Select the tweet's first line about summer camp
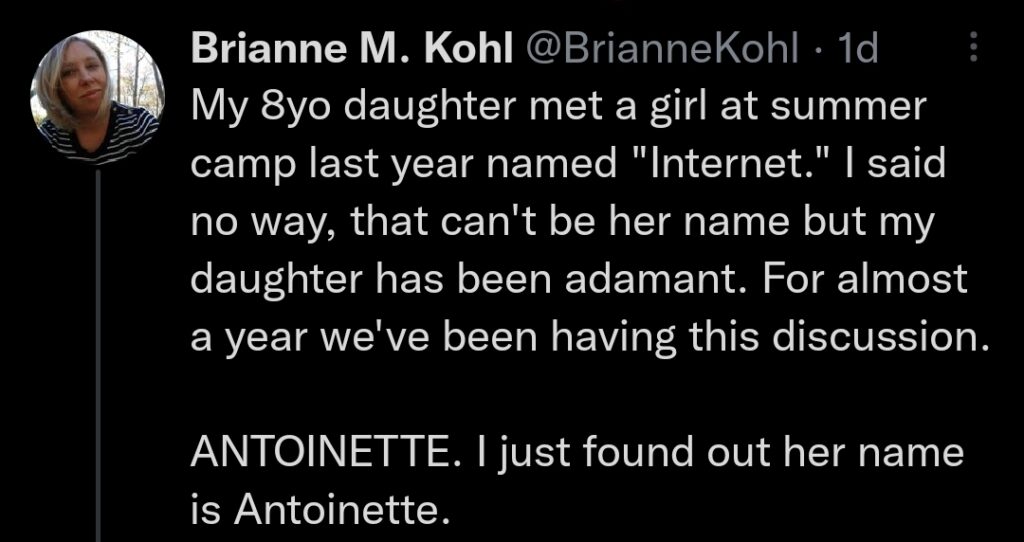The width and height of the screenshot is (1024, 542). coord(559,108)
